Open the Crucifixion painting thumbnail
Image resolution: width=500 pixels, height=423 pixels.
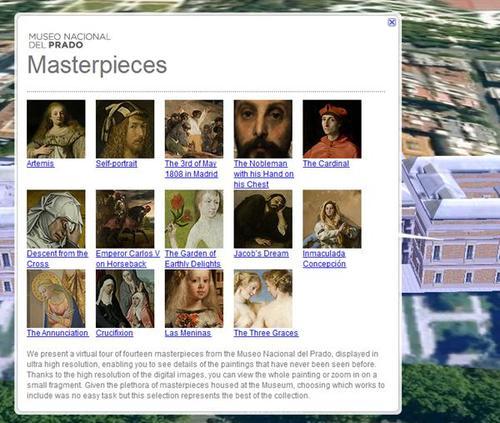click(x=125, y=299)
